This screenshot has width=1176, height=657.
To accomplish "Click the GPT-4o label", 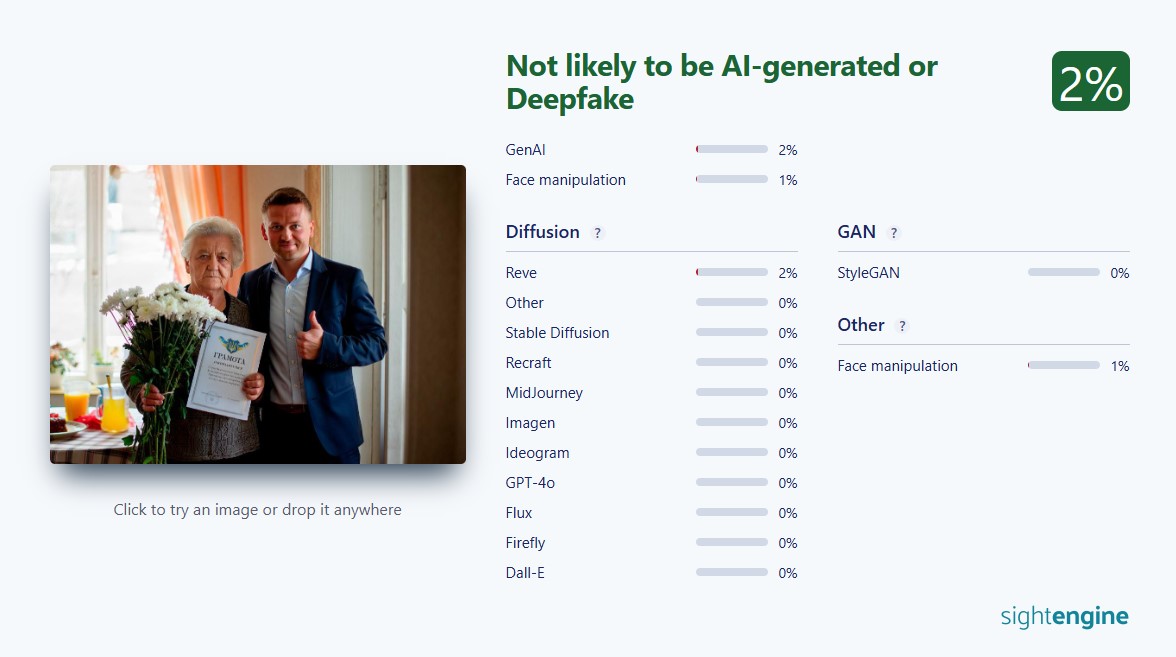I will [530, 483].
